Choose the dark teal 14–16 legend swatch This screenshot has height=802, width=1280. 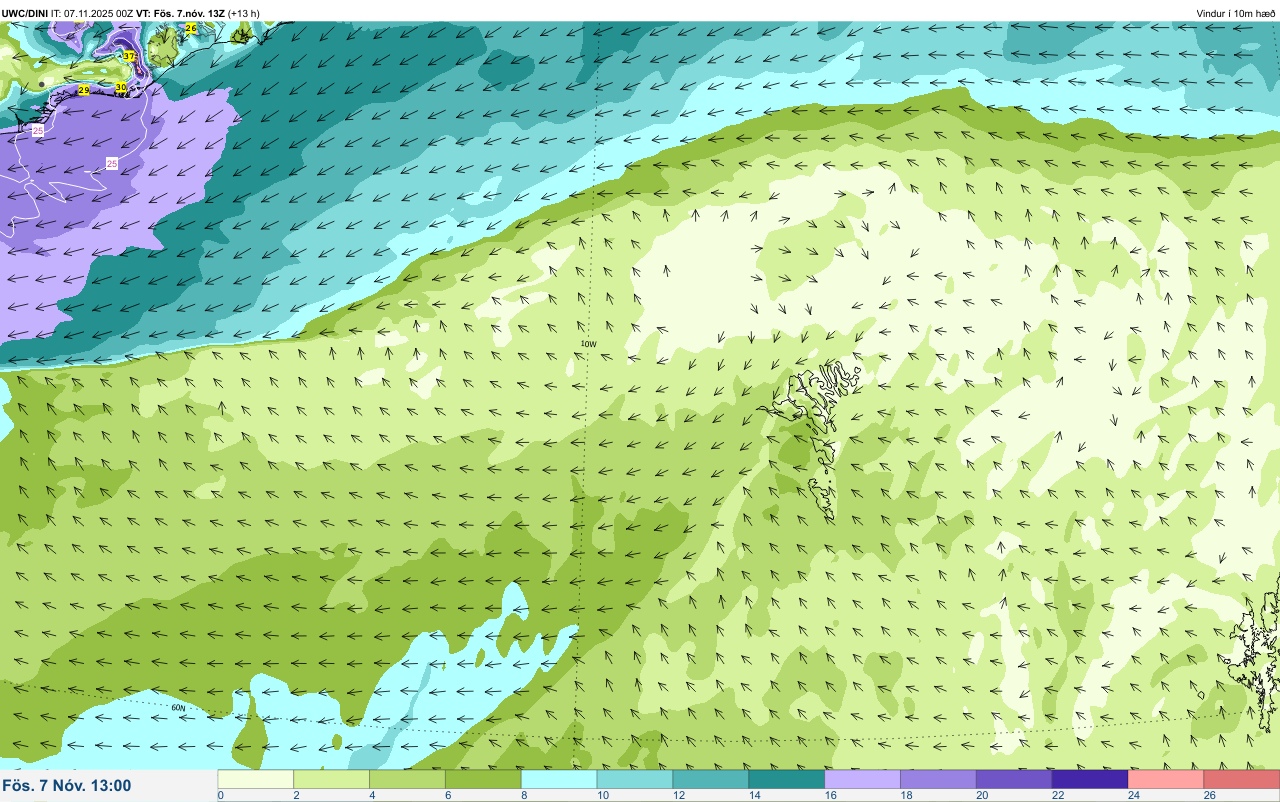coord(787,779)
